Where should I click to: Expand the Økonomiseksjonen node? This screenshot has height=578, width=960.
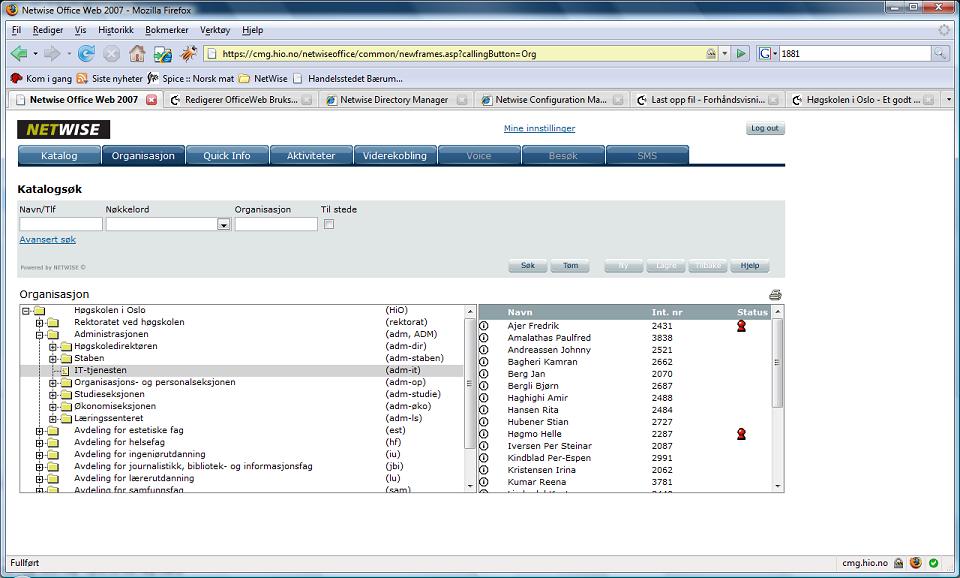[x=53, y=407]
